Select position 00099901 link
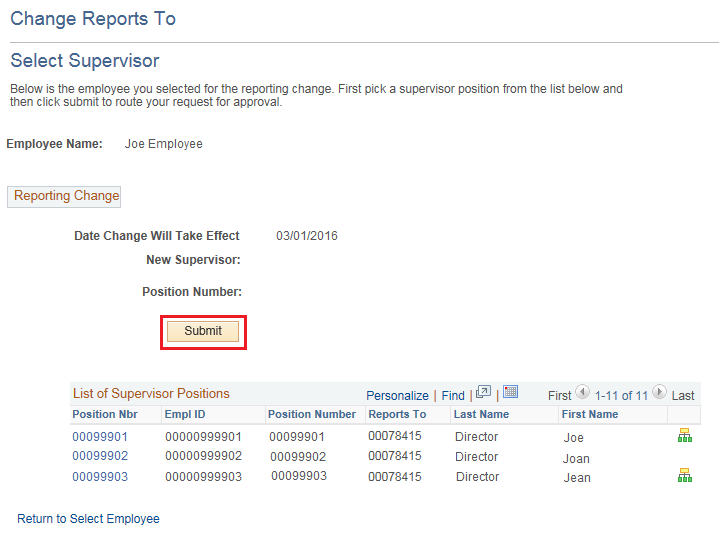Image resolution: width=728 pixels, height=546 pixels. coord(100,437)
